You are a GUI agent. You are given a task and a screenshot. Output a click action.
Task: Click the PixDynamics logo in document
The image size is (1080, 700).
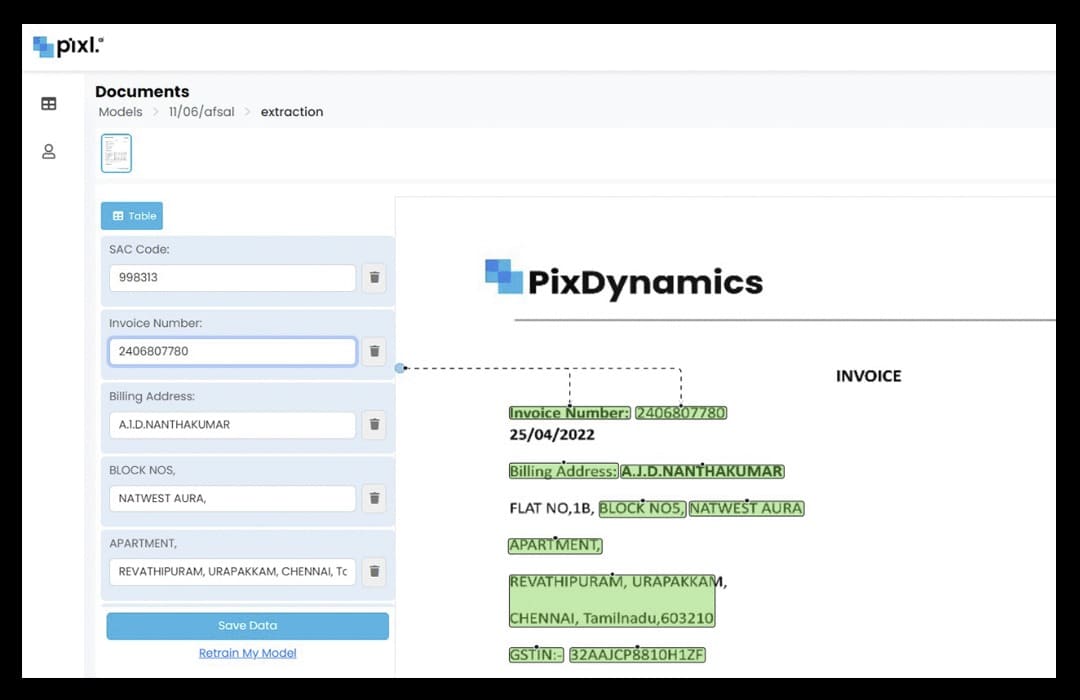(x=624, y=280)
